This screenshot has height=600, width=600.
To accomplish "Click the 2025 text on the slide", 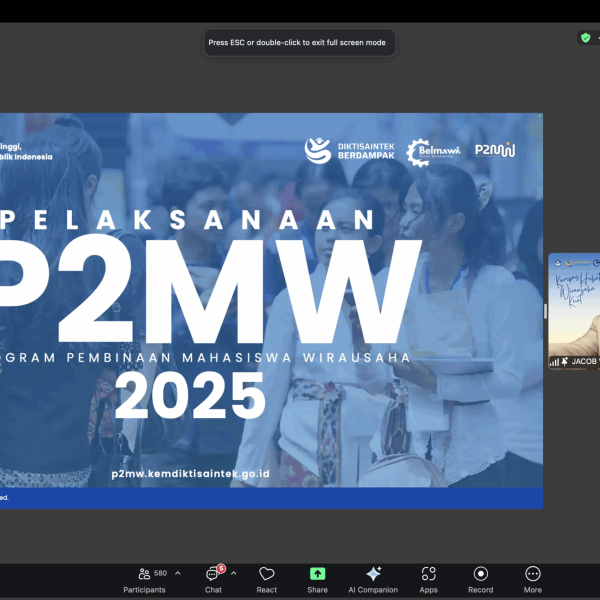I will [x=190, y=396].
